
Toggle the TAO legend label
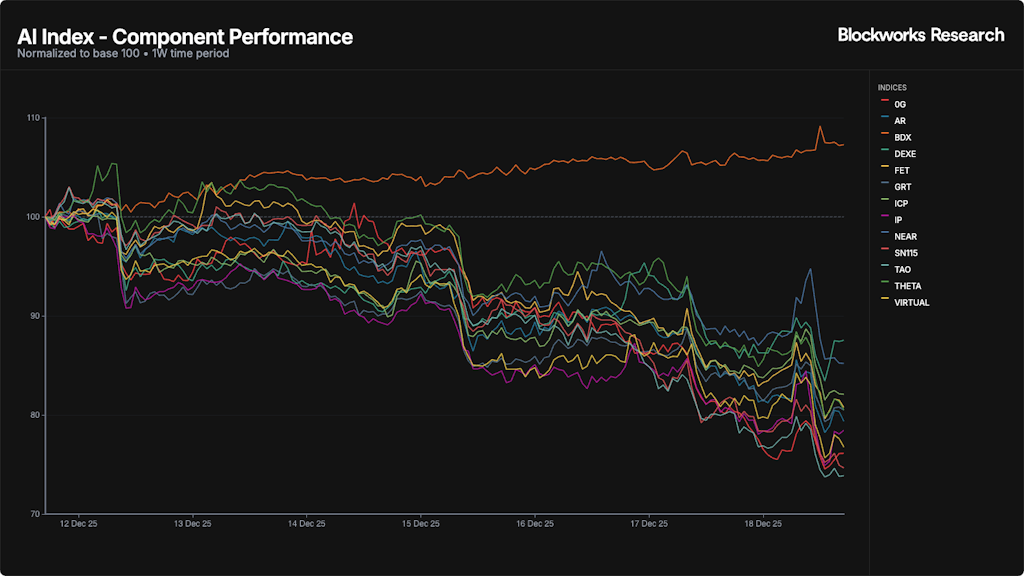click(903, 269)
